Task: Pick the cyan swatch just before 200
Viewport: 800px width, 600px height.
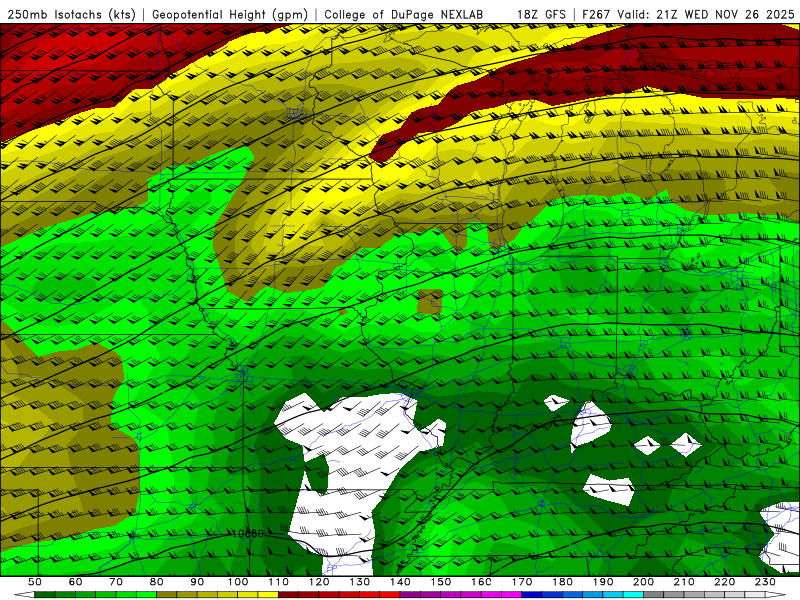Action: pos(633,595)
